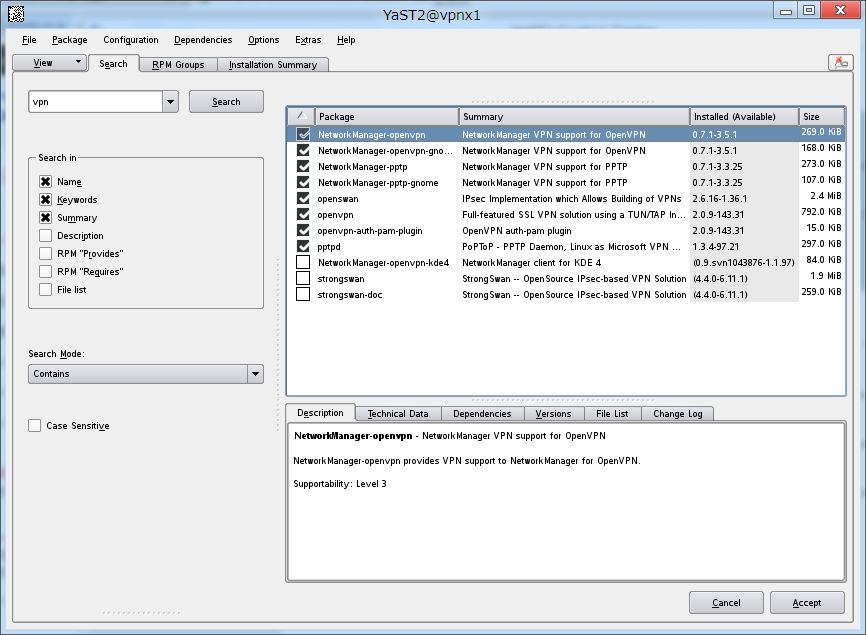866x635 pixels.
Task: Uncheck the Keywords search option
Action: tap(46, 200)
